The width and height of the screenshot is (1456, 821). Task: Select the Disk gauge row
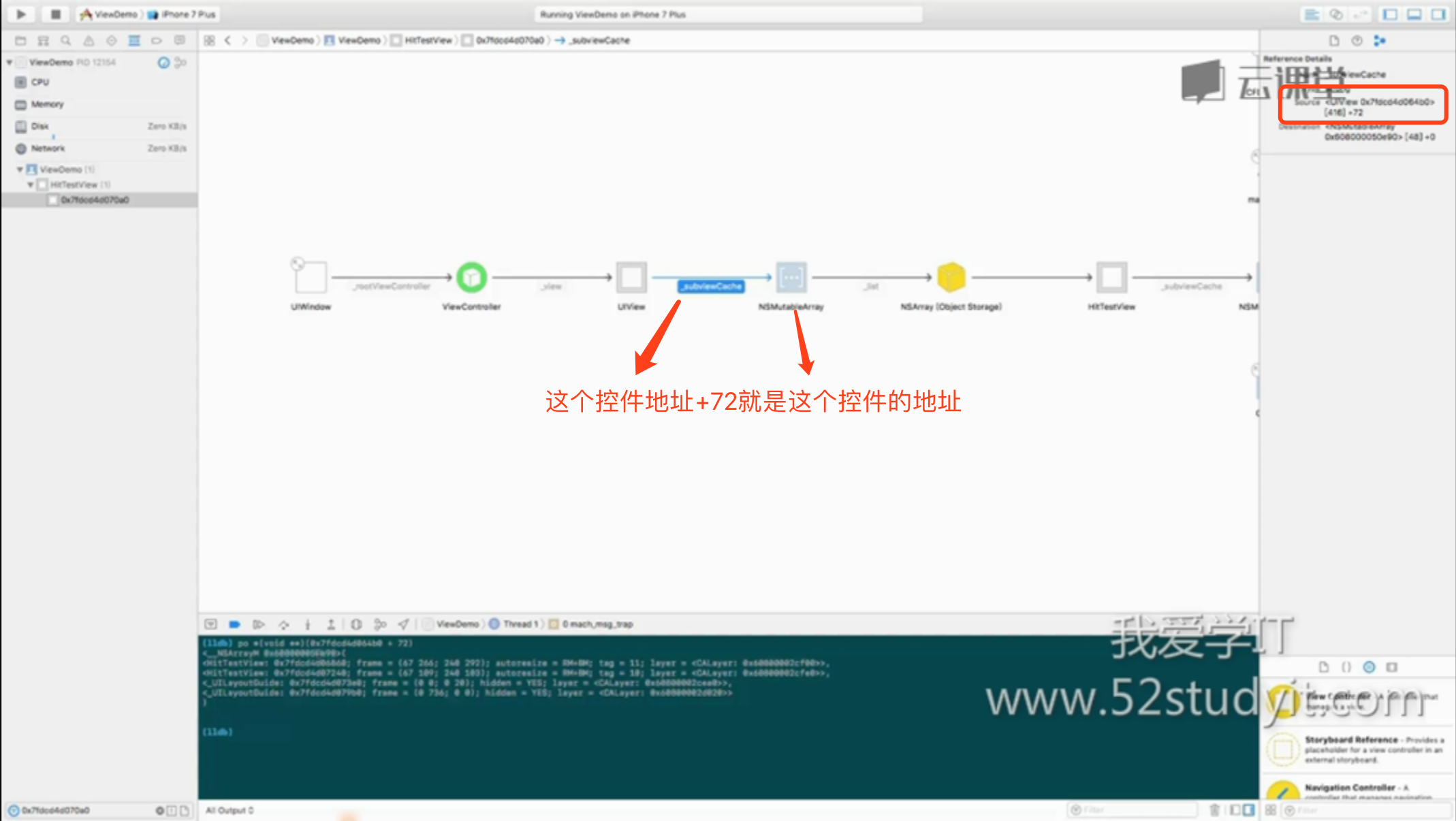click(99, 126)
